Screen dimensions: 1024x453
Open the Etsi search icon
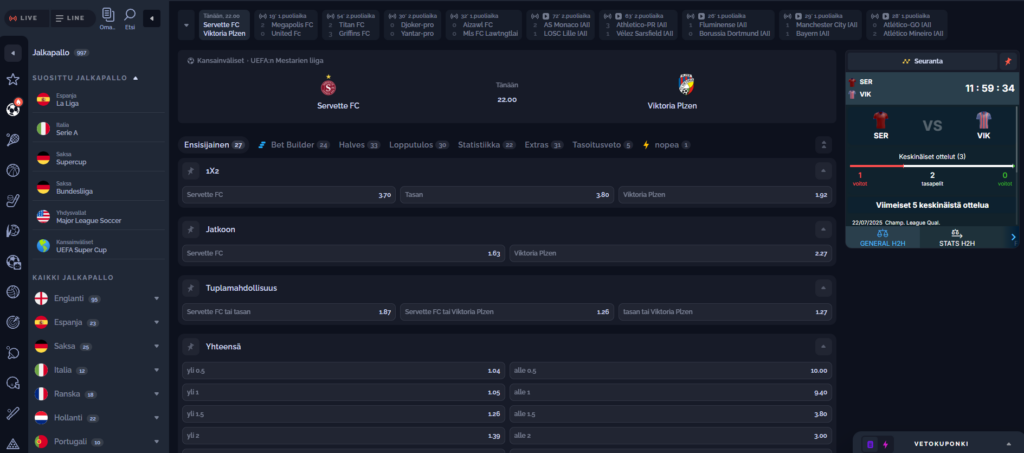coord(130,18)
